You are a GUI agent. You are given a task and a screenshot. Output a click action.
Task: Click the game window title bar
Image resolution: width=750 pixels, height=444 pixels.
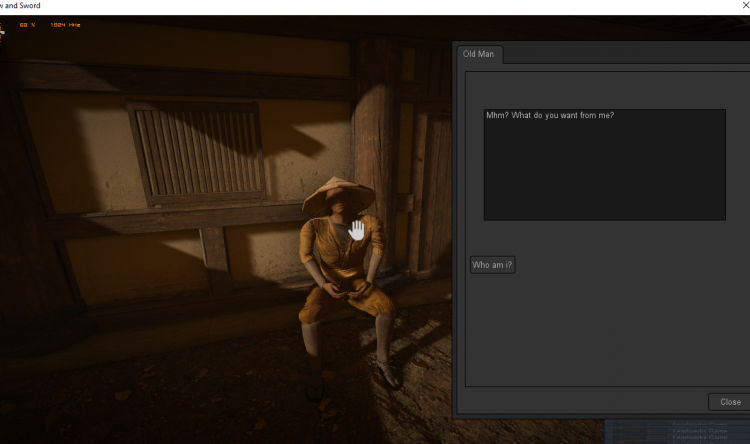pyautogui.click(x=300, y=6)
